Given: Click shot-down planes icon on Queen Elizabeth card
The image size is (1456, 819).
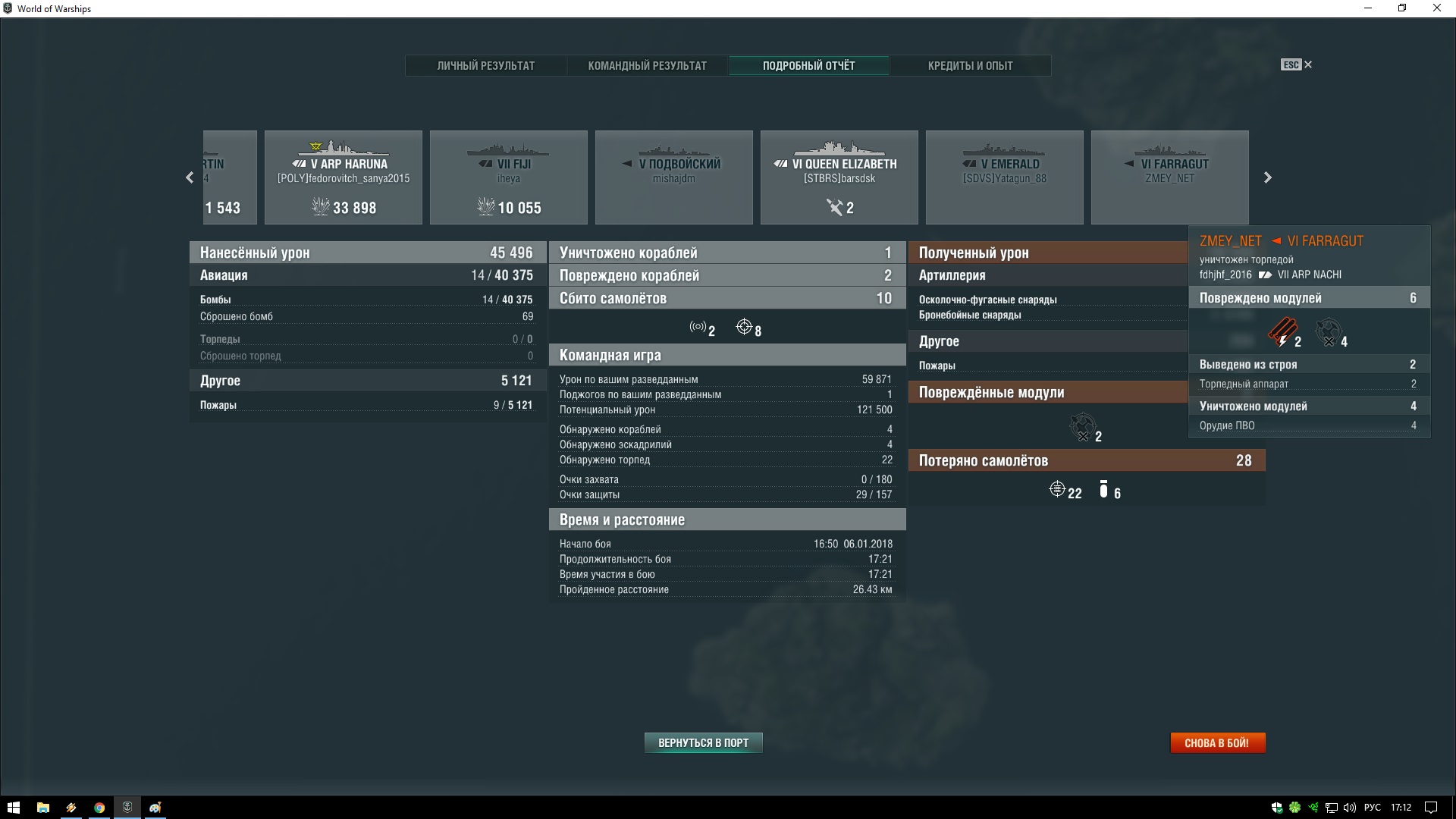Looking at the screenshot, I should pyautogui.click(x=834, y=207).
